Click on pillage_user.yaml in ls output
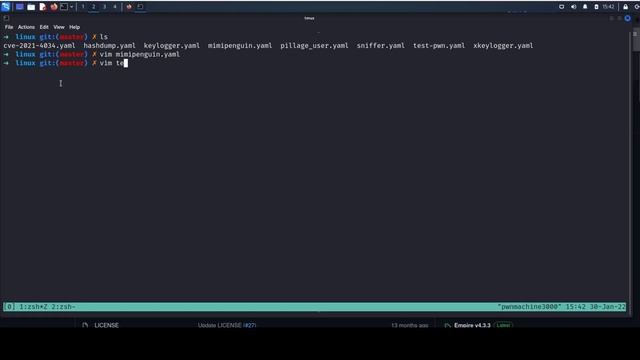This screenshot has height=360, width=640. click(x=314, y=46)
